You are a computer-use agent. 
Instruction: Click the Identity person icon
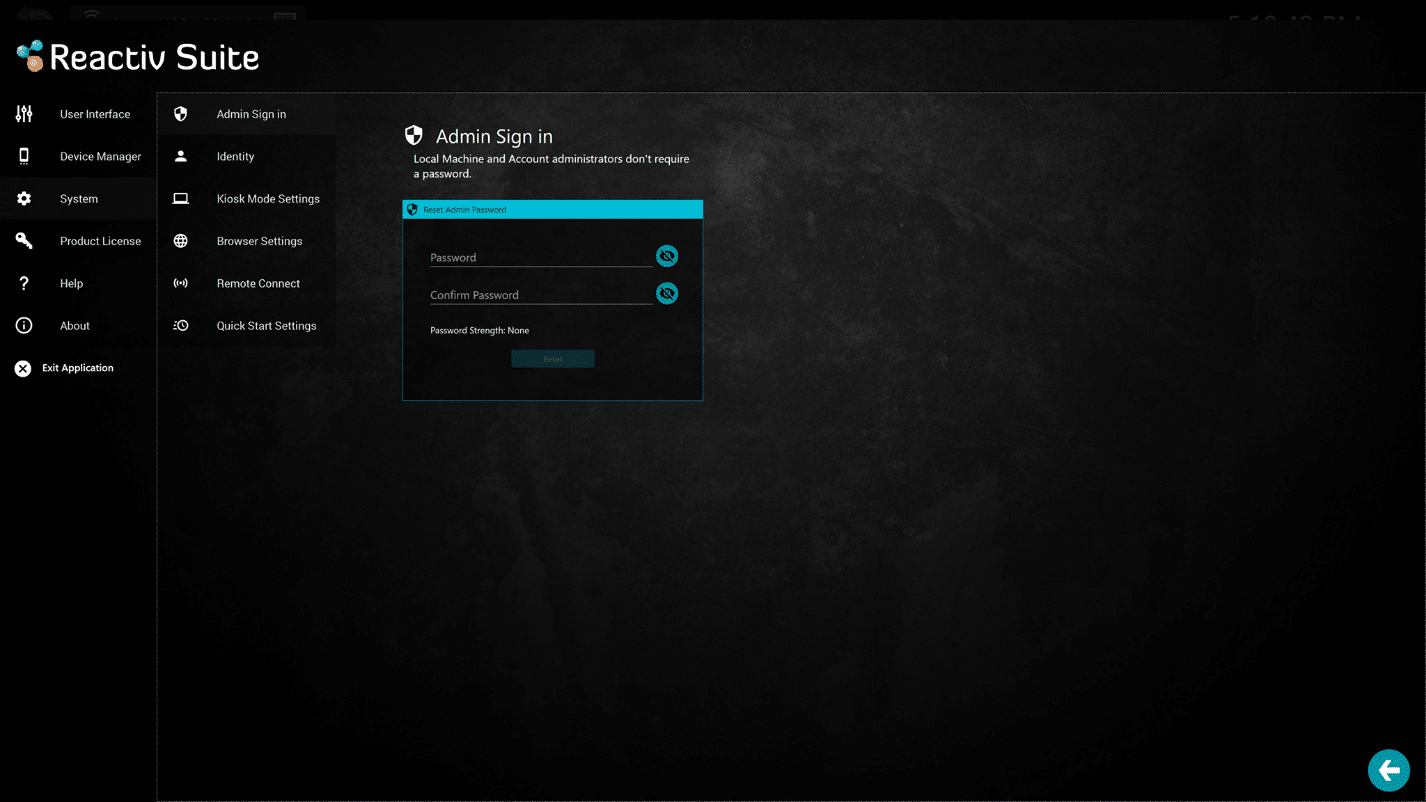(x=181, y=156)
